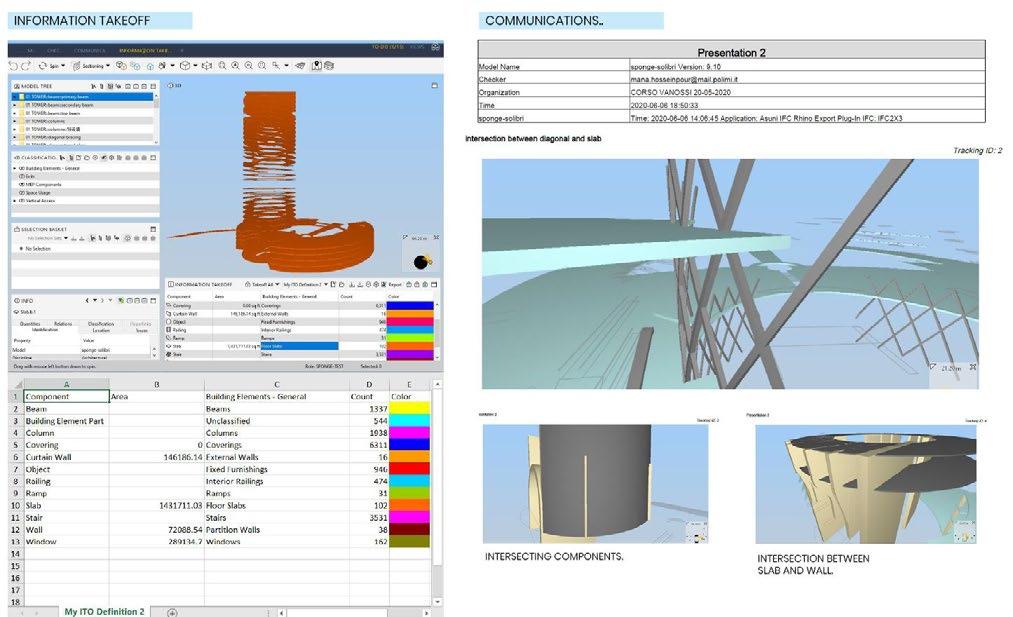Open the box view dropdown arrow
The height and width of the screenshot is (617, 1013).
pyautogui.click(x=194, y=66)
